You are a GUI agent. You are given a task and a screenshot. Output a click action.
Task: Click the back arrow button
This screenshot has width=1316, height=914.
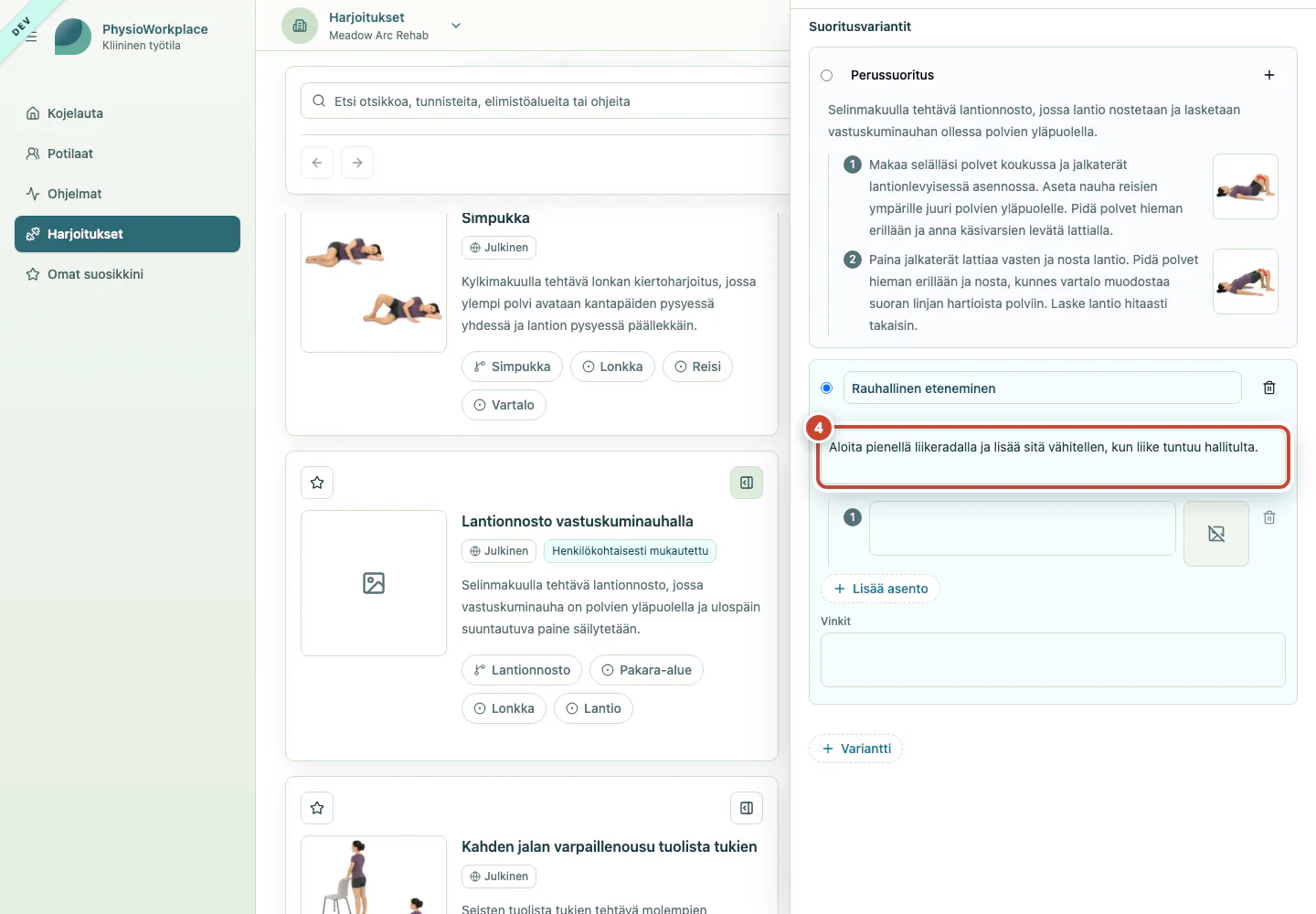pyautogui.click(x=317, y=163)
